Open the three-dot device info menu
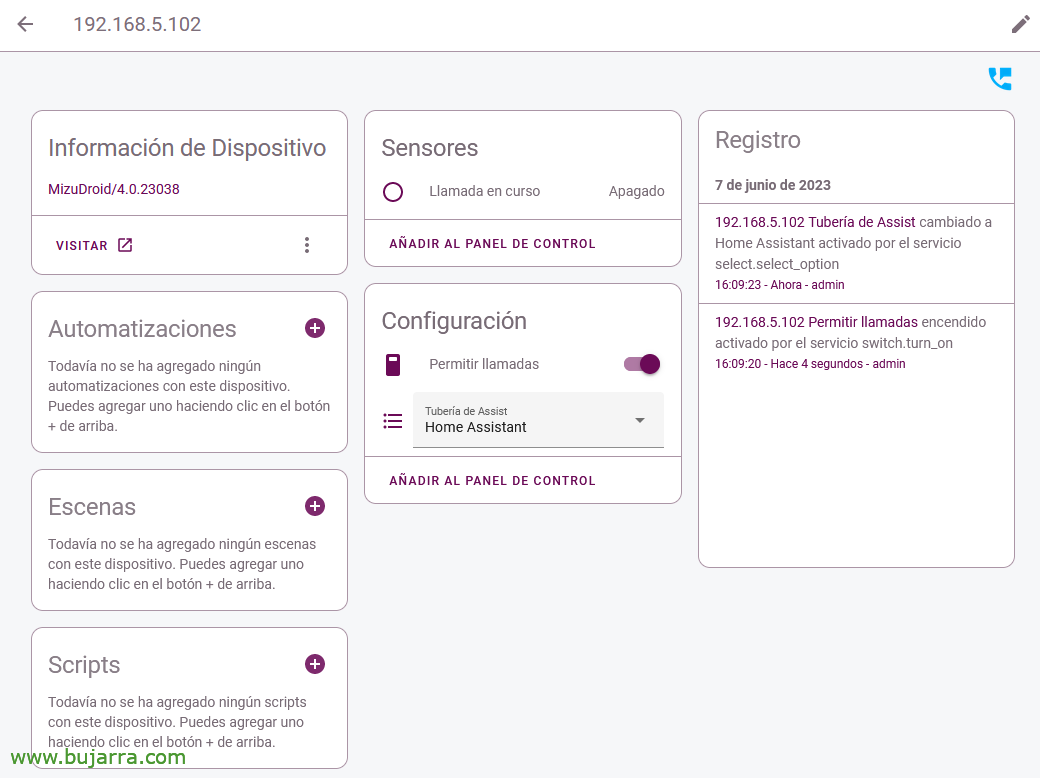Viewport: 1040px width, 778px height. tap(306, 245)
